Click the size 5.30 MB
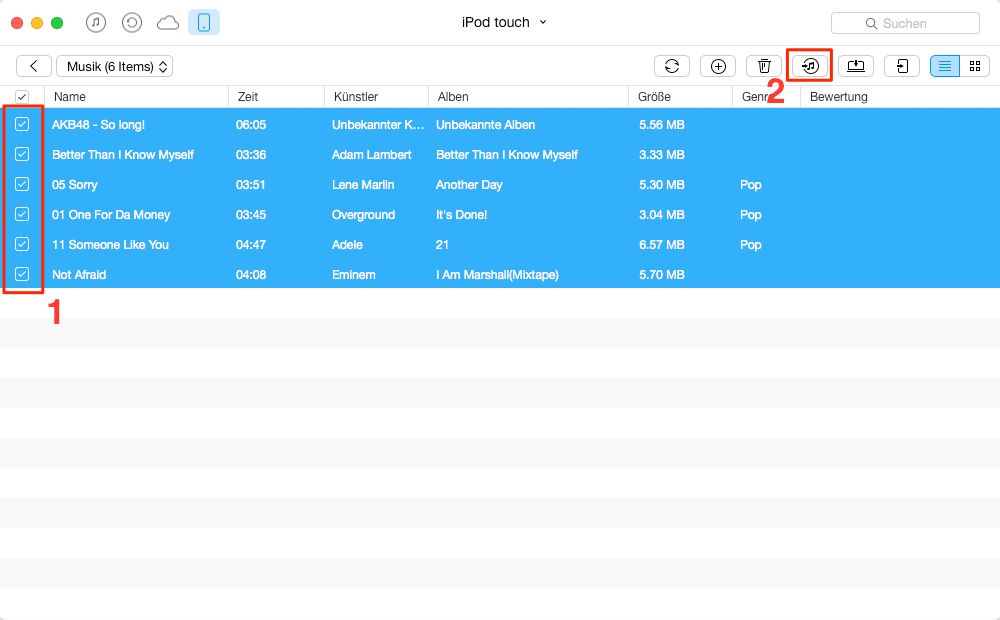 tap(661, 185)
